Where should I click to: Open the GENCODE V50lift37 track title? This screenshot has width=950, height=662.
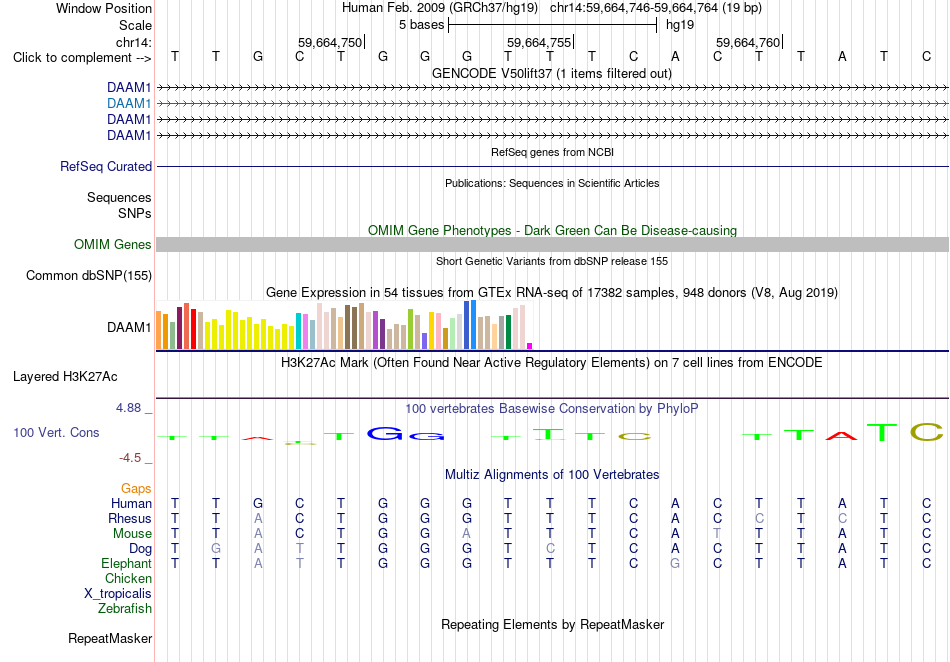(551, 74)
